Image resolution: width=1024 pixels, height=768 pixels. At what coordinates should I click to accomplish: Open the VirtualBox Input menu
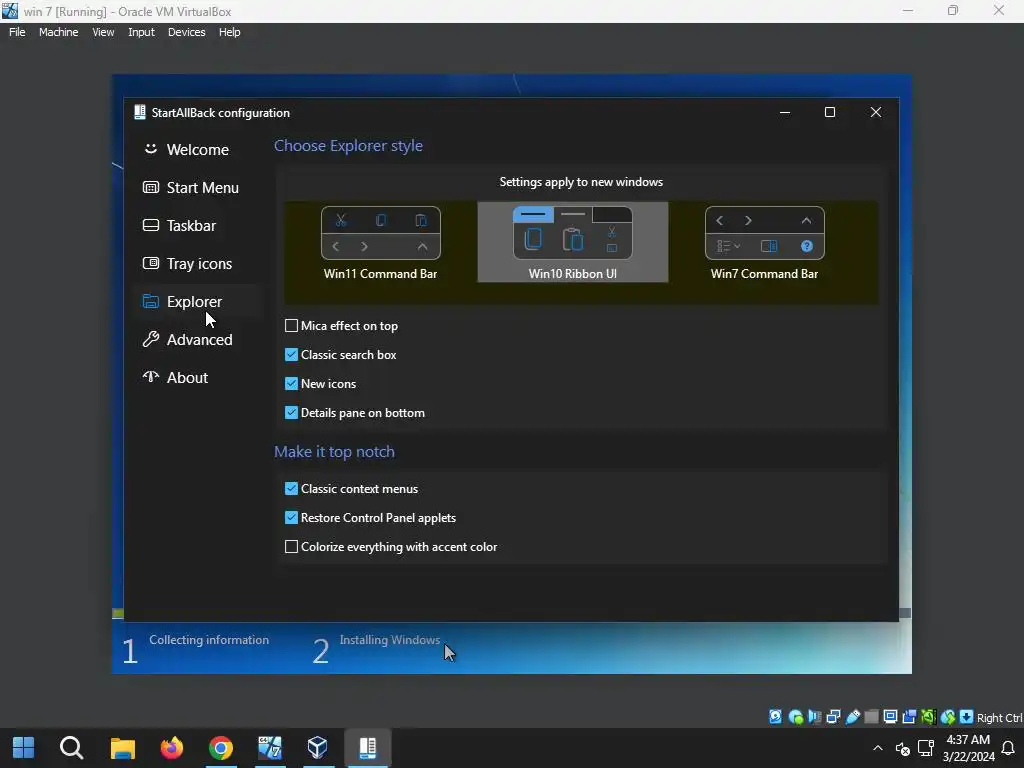click(141, 32)
